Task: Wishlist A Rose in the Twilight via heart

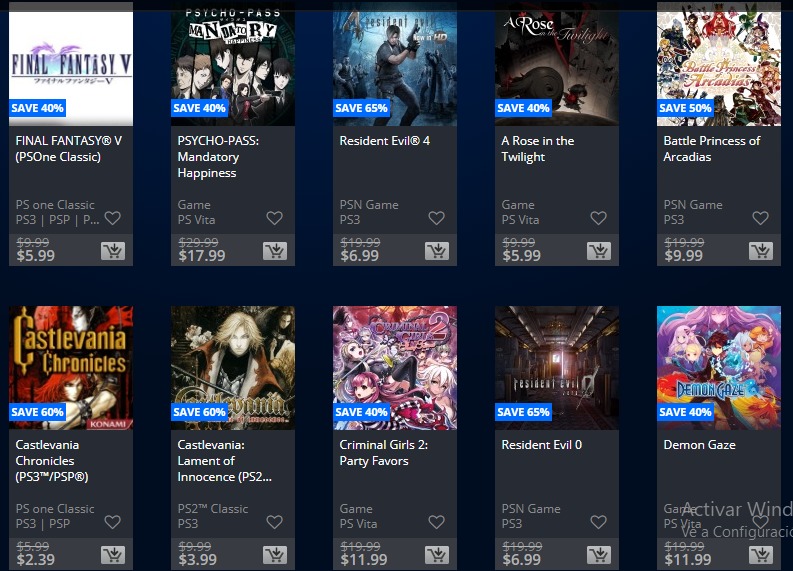Action: [x=598, y=218]
